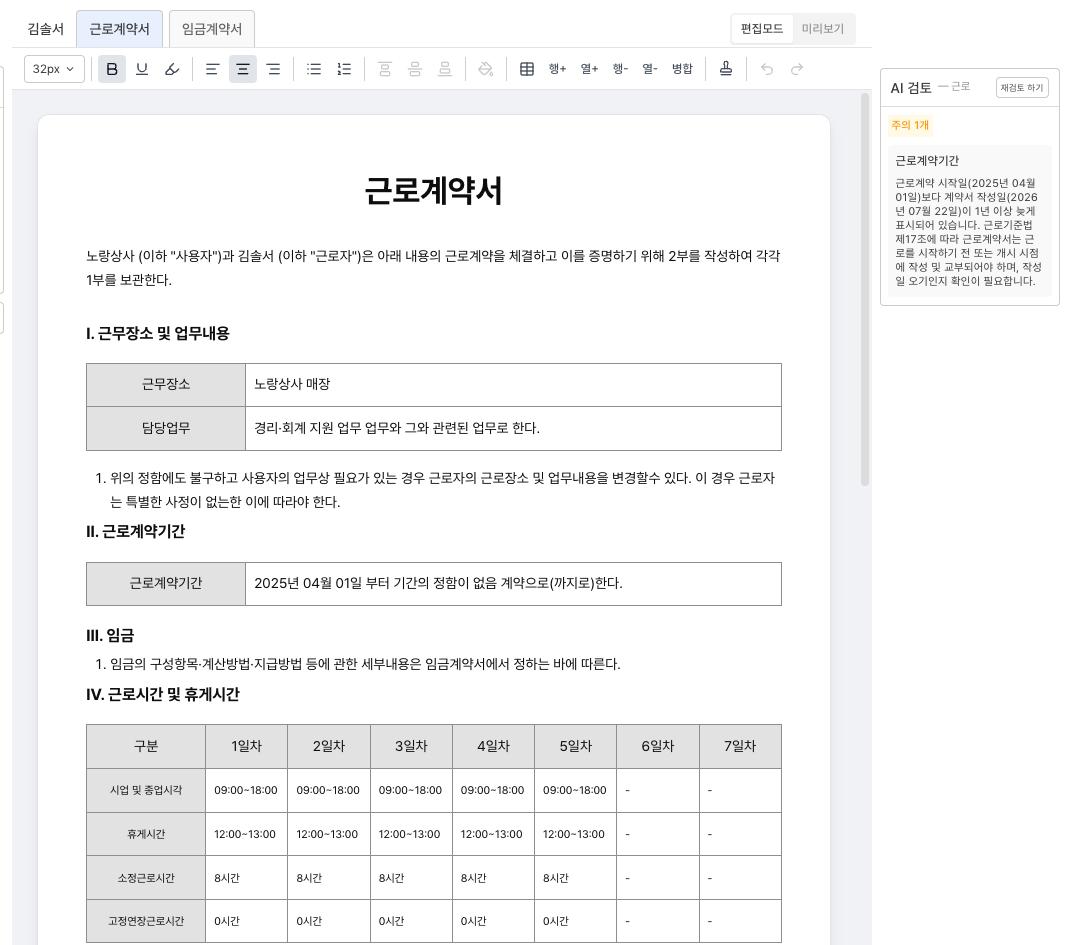Undo the last edit
This screenshot has width=1069, height=945.
pos(767,69)
